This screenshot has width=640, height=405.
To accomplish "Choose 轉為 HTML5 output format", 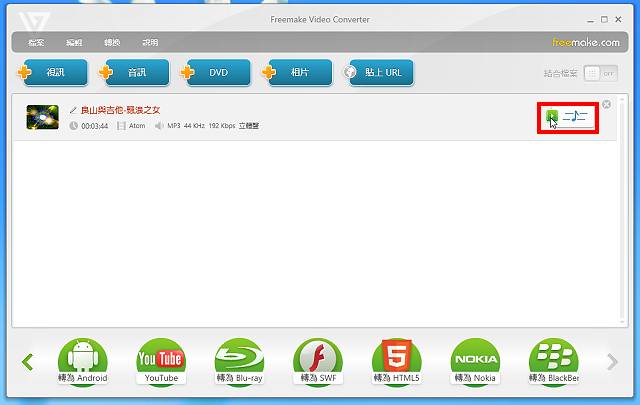I will point(397,362).
